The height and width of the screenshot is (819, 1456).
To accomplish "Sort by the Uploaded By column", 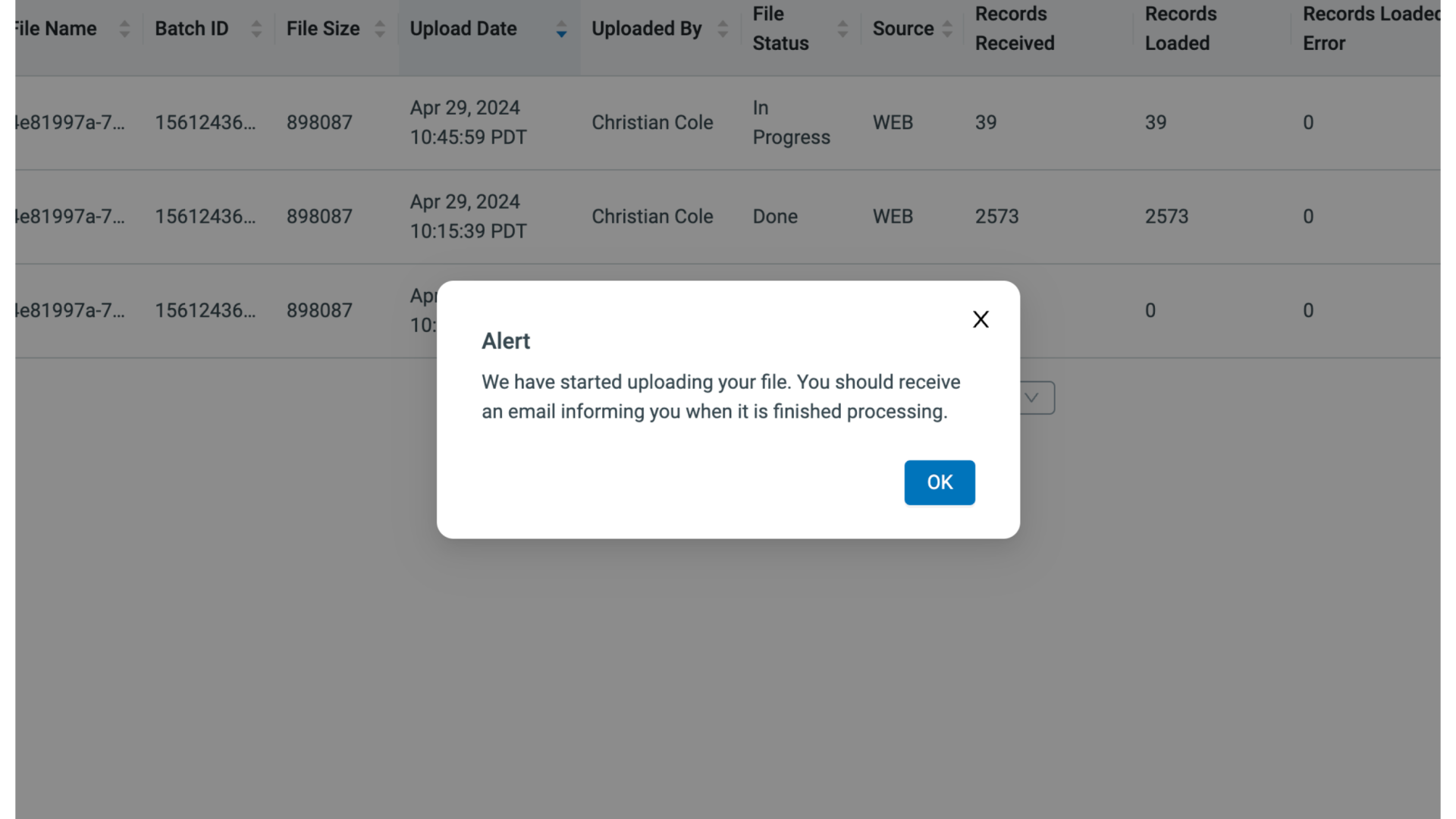I will pyautogui.click(x=723, y=28).
